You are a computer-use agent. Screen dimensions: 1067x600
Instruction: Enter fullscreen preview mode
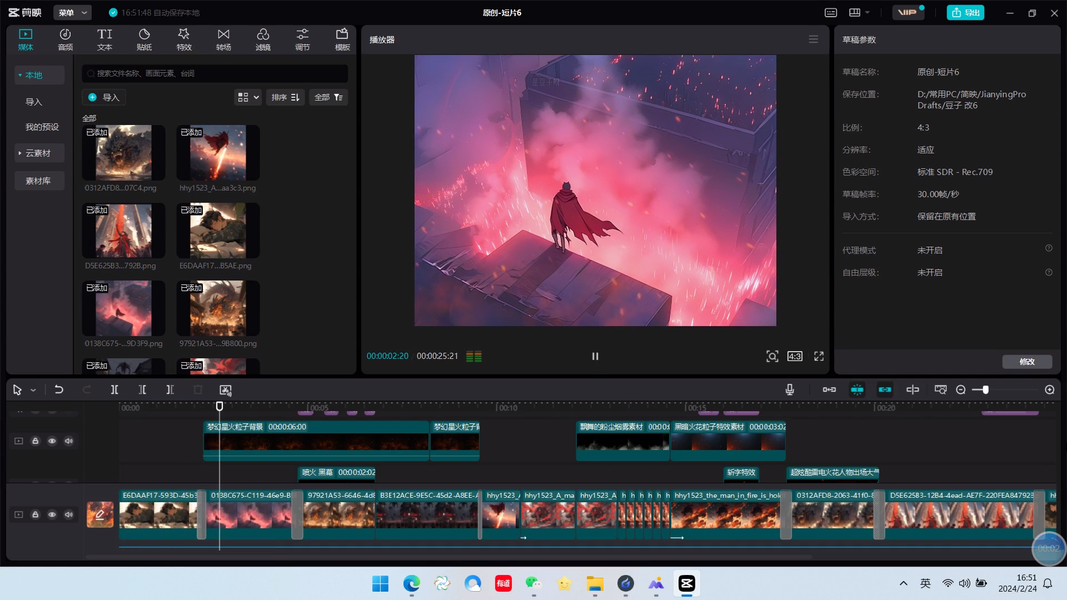pos(819,356)
